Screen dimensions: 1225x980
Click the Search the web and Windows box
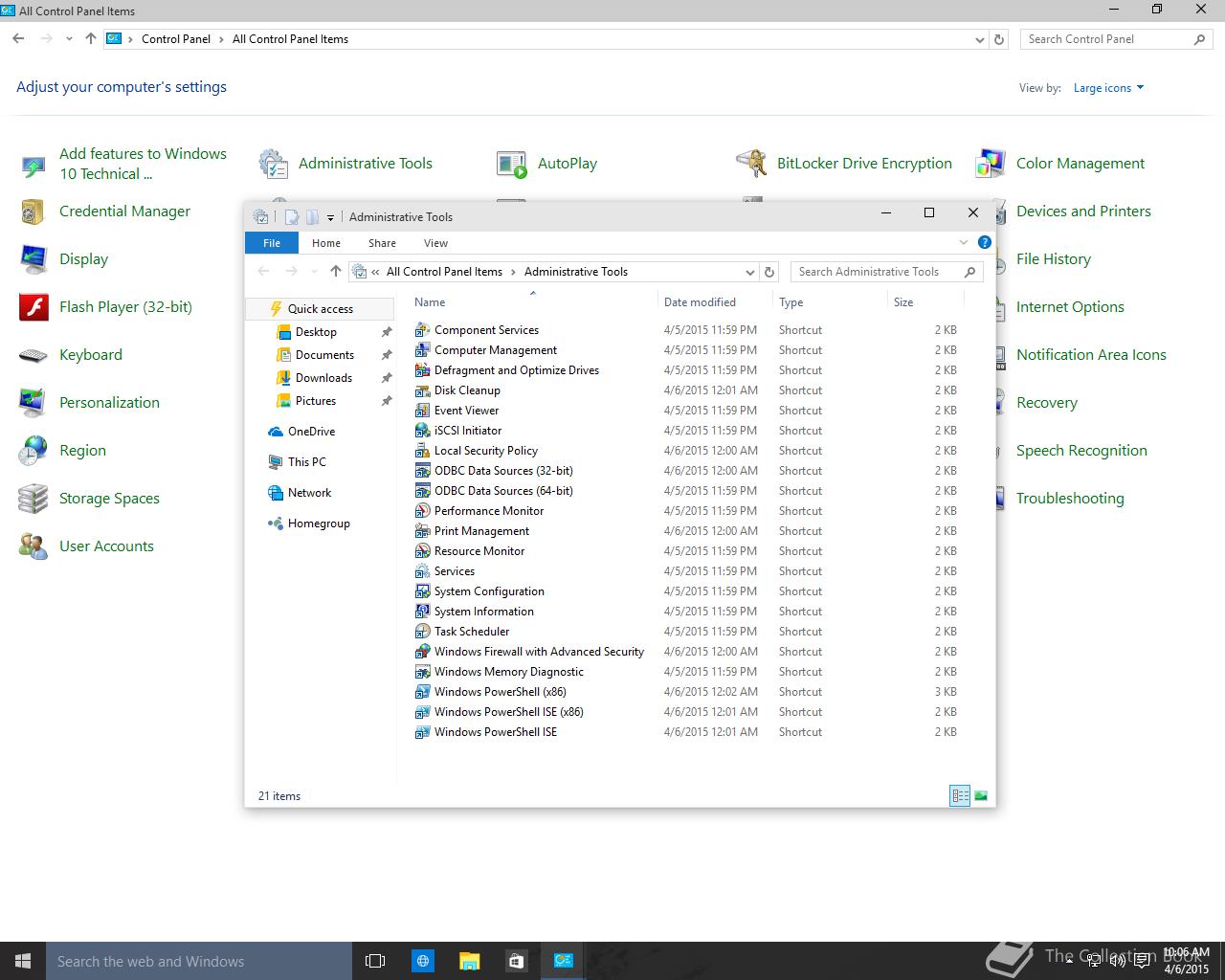tap(199, 961)
